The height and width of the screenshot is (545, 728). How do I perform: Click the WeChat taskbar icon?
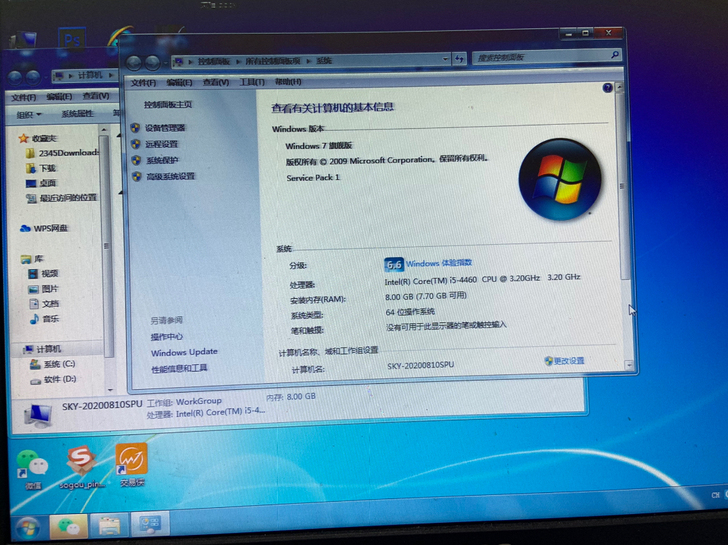(69, 526)
